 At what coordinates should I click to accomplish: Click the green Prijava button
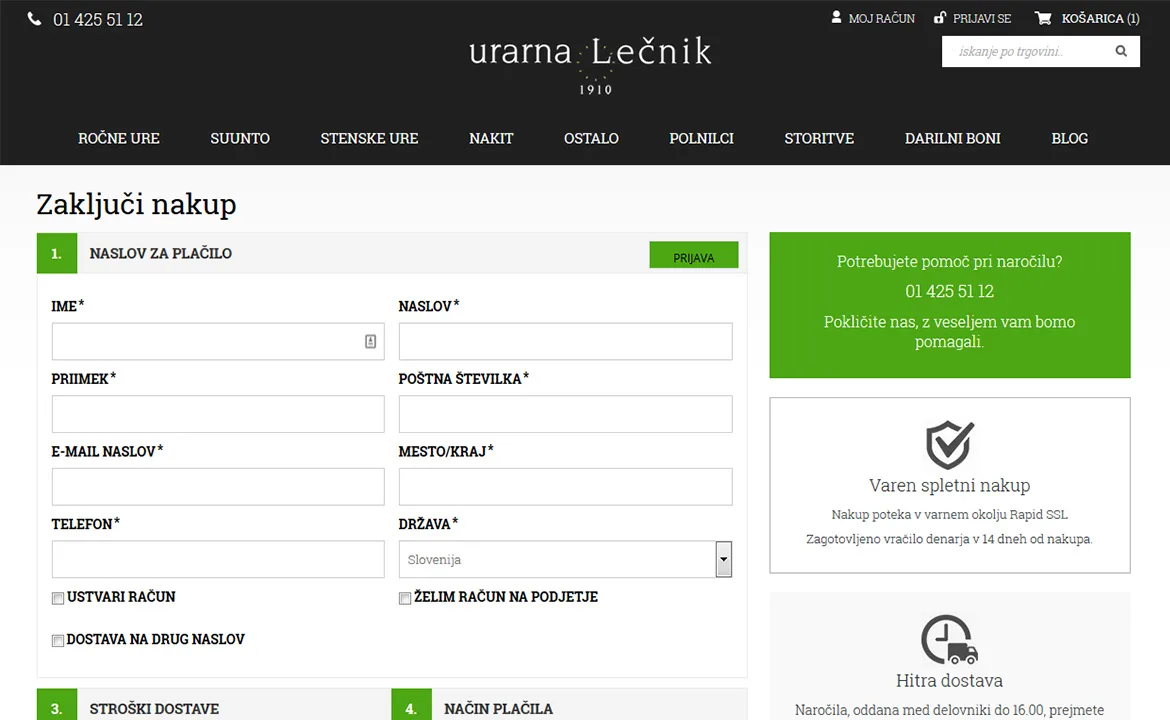tap(693, 255)
